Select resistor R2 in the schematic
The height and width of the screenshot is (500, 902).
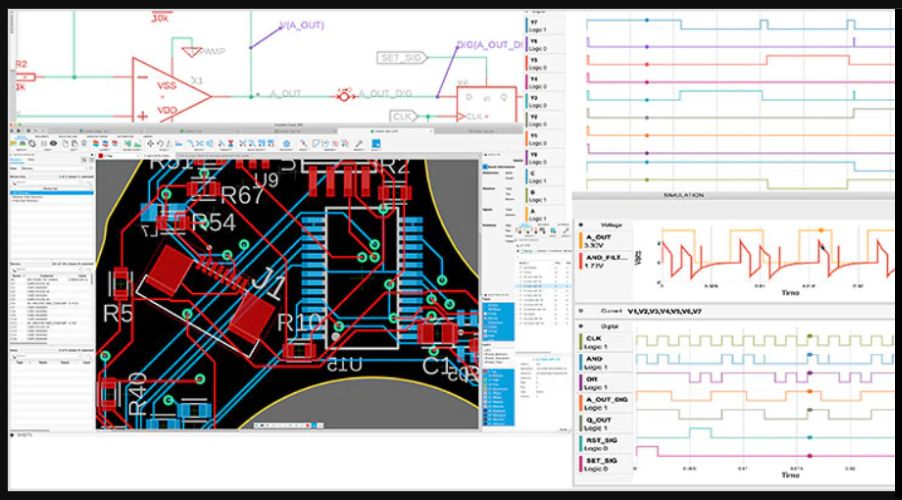[x=23, y=76]
